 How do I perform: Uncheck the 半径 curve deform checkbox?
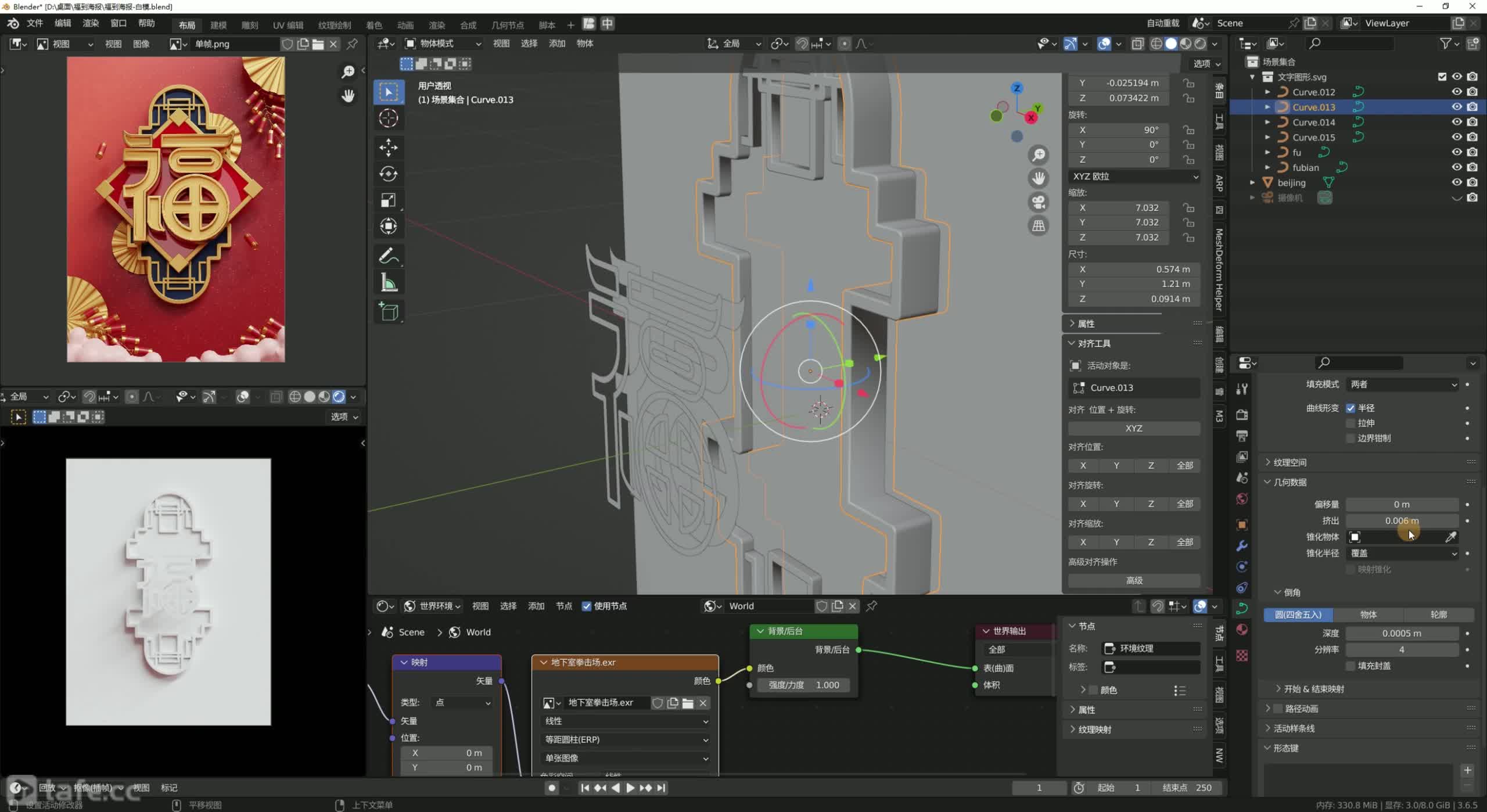[1350, 408]
